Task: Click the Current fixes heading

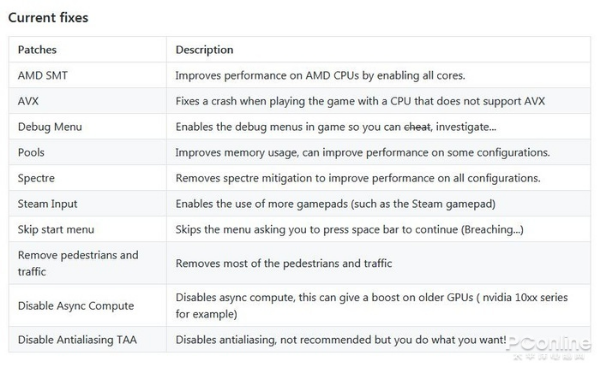Action: (x=48, y=18)
